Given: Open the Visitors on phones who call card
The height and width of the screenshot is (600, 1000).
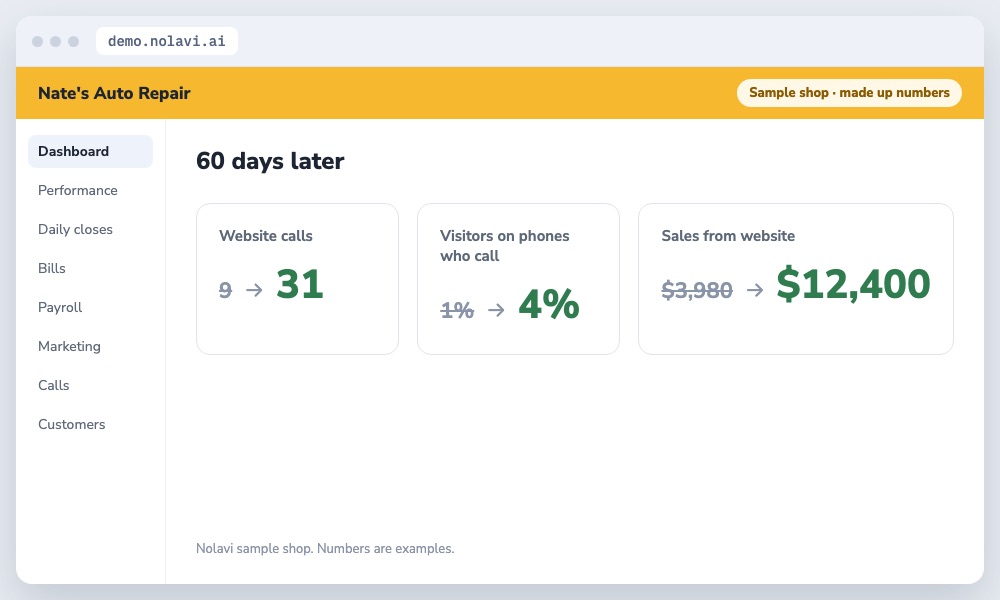Looking at the screenshot, I should point(518,279).
